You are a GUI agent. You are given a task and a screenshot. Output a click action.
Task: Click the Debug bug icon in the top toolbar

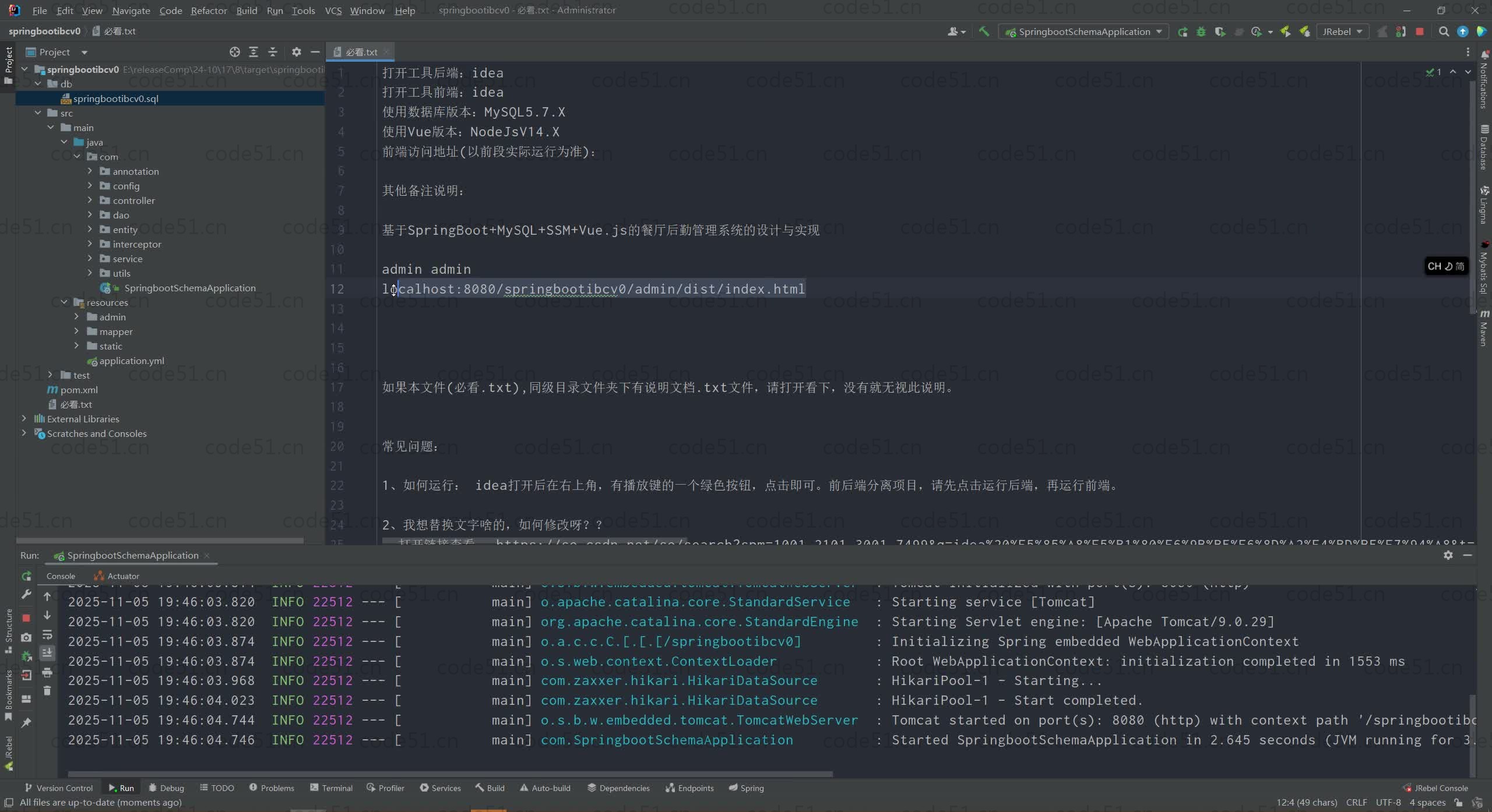pos(1201,31)
